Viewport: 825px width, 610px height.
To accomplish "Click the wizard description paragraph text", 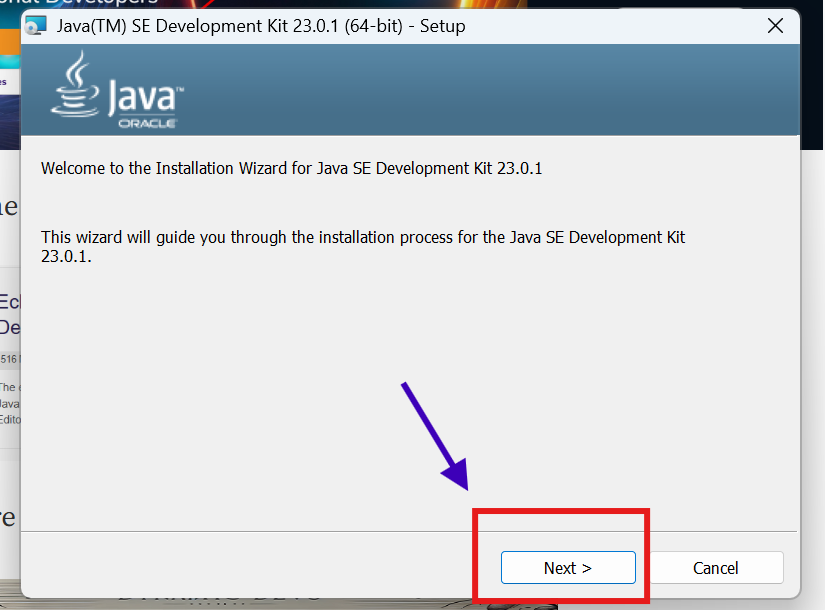I will point(363,246).
